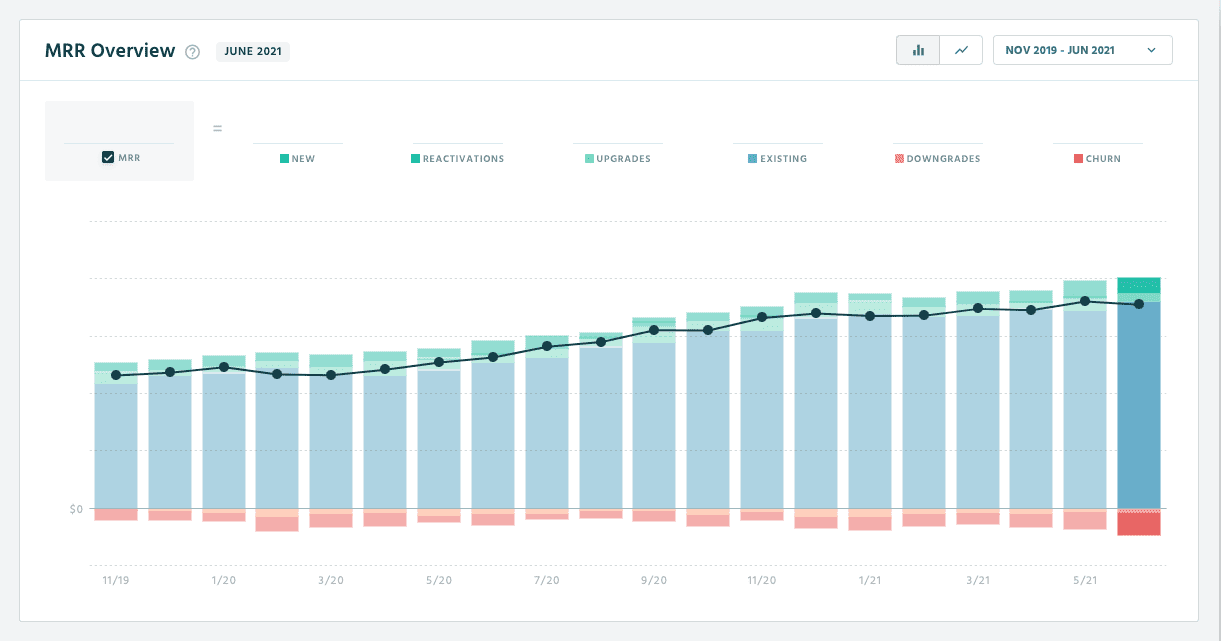This screenshot has width=1221, height=641.
Task: Switch to bar chart view
Action: click(x=918, y=50)
